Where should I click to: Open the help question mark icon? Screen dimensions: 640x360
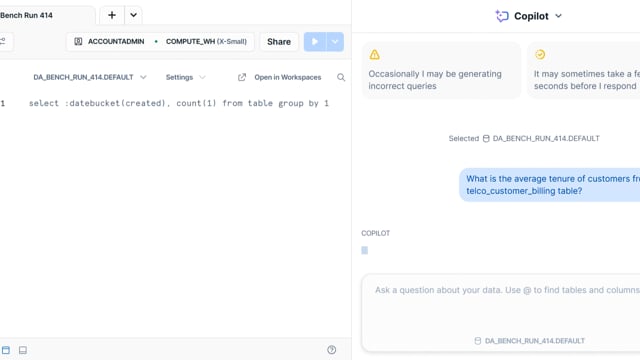[x=331, y=350]
